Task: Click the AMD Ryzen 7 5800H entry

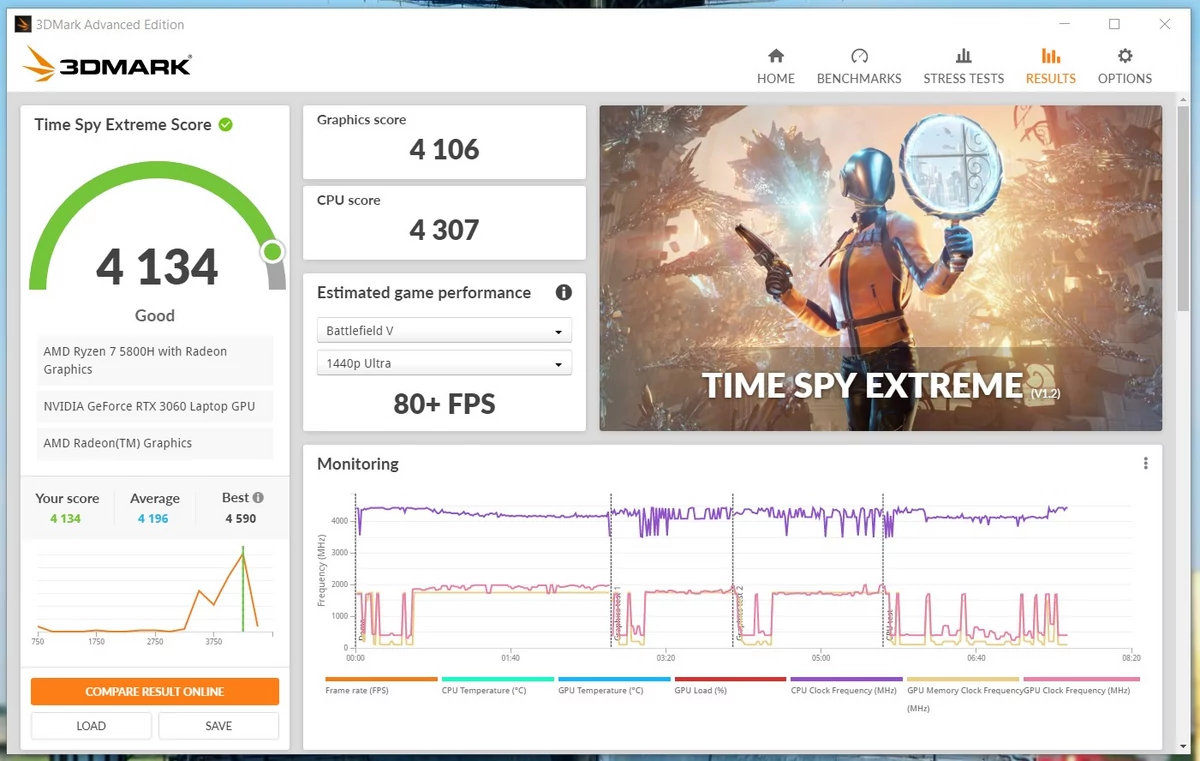Action: [155, 360]
